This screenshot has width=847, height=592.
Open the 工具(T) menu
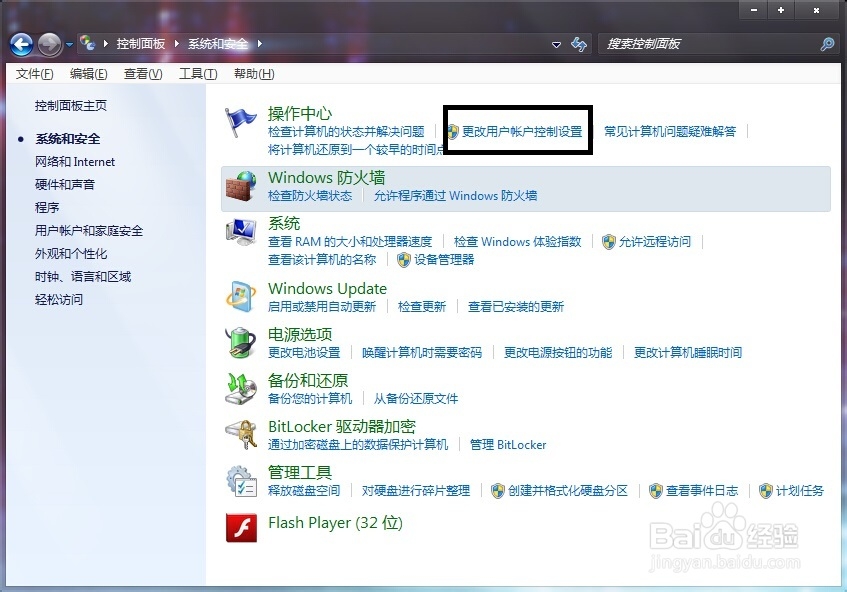point(198,74)
